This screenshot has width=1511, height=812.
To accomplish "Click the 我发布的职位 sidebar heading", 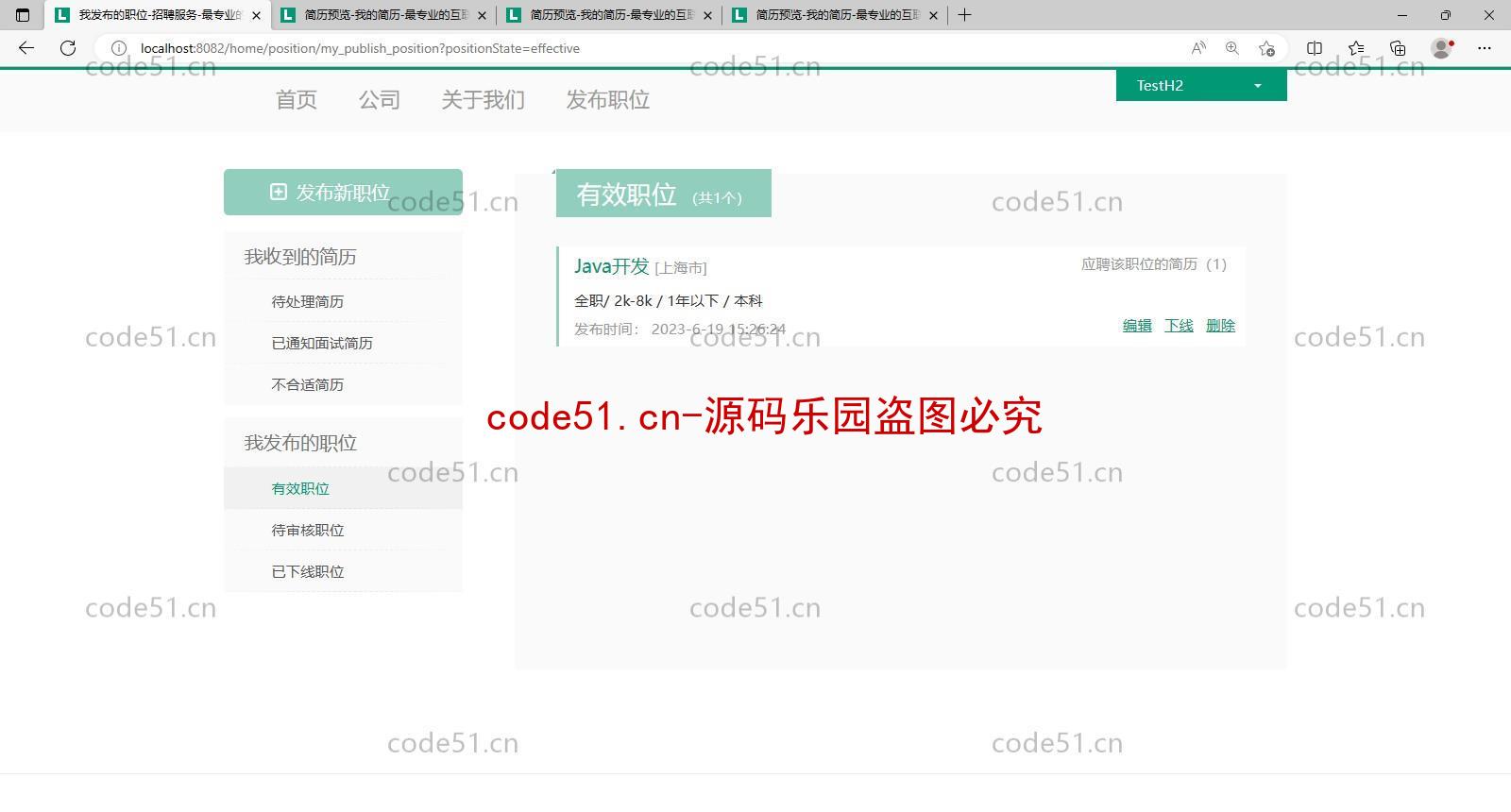I will click(x=300, y=443).
